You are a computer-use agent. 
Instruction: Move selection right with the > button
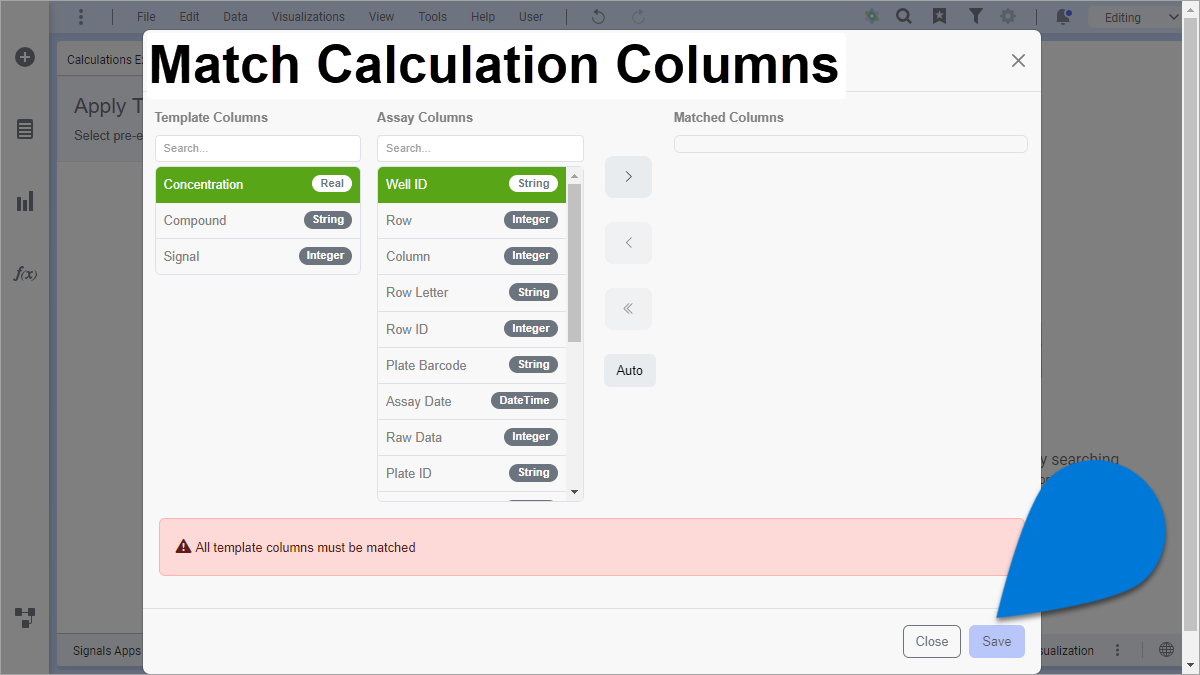coord(628,177)
